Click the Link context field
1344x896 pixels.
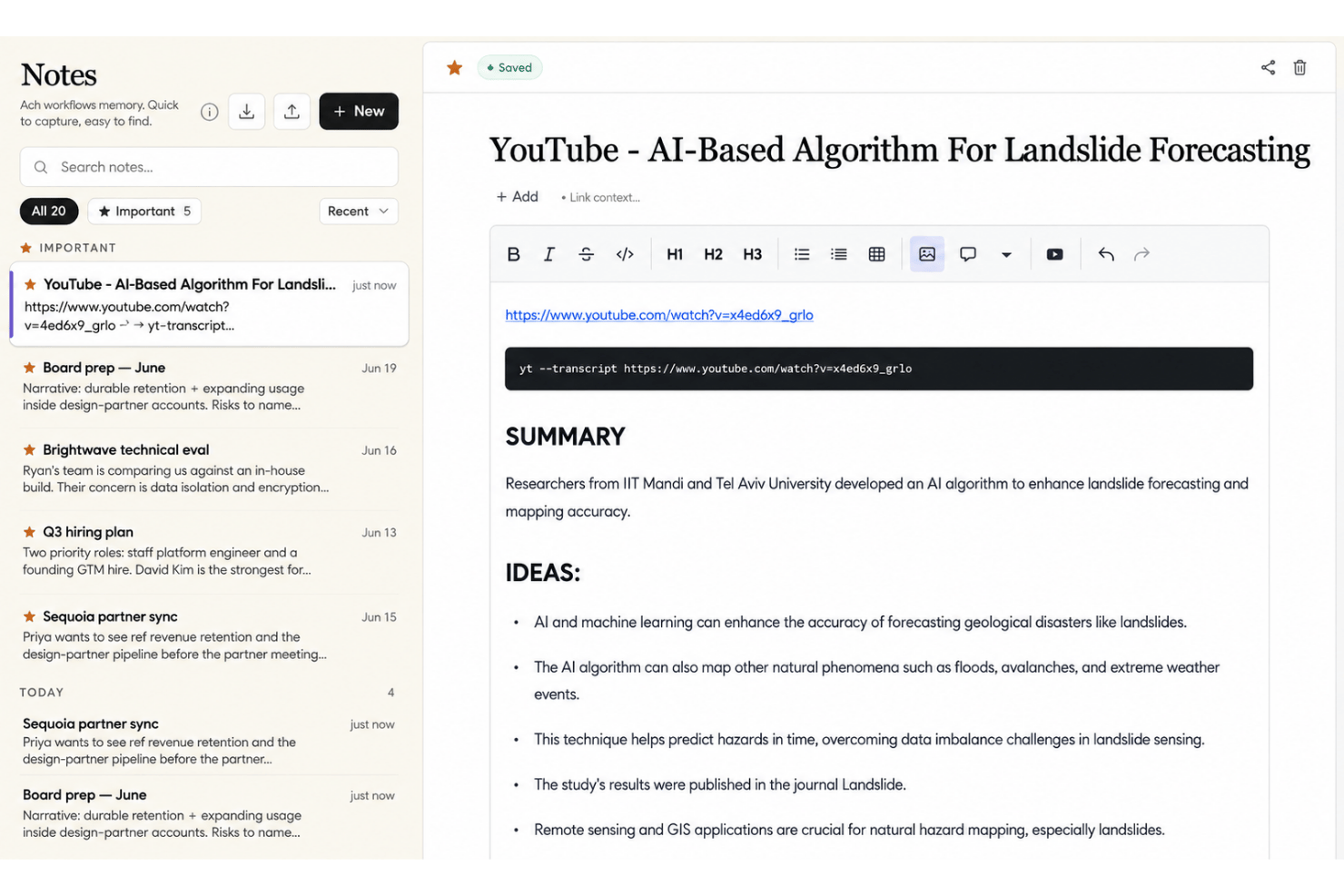601,197
